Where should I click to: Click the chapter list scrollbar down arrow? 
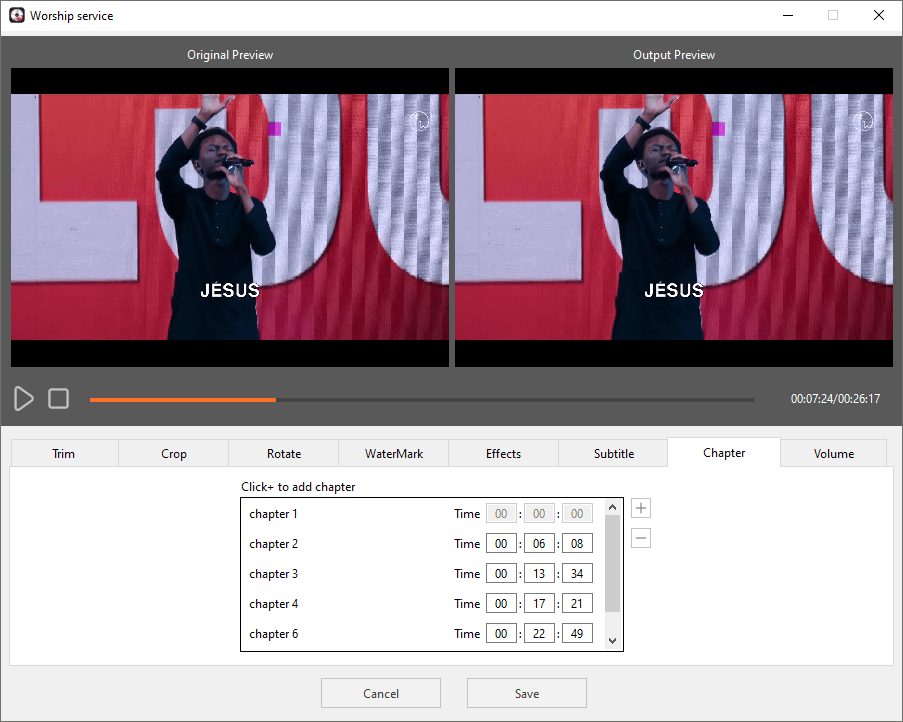coord(613,641)
